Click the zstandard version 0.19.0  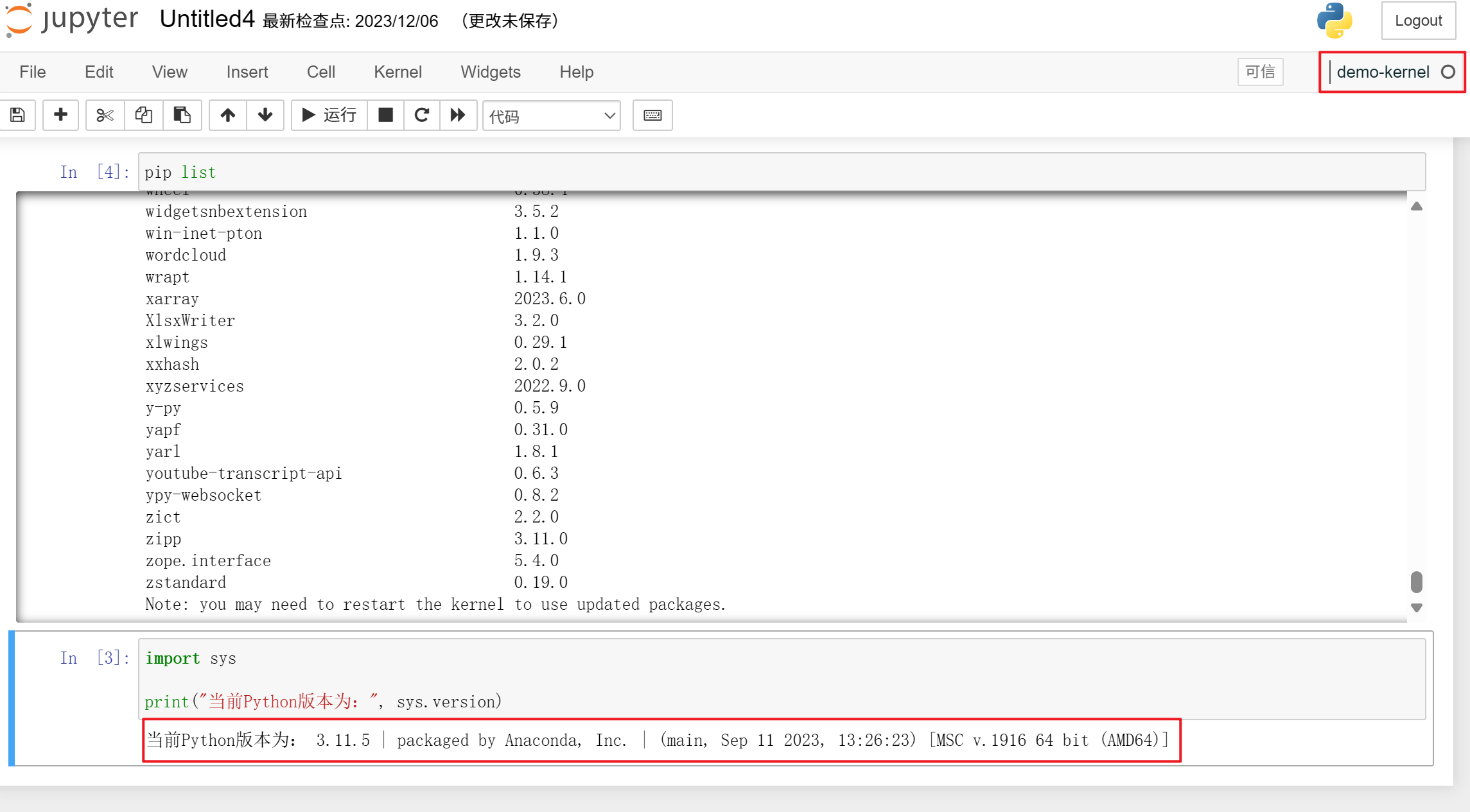(541, 583)
